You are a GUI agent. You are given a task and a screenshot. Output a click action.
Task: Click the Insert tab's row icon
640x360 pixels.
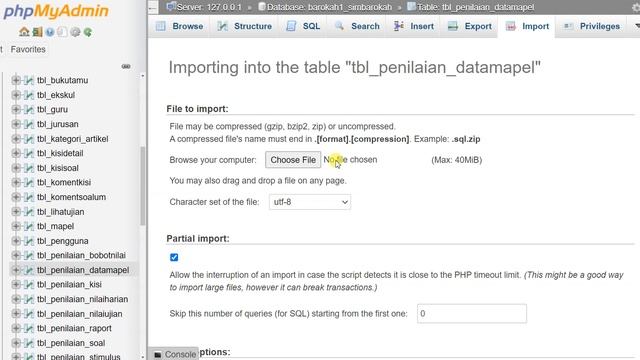398,26
